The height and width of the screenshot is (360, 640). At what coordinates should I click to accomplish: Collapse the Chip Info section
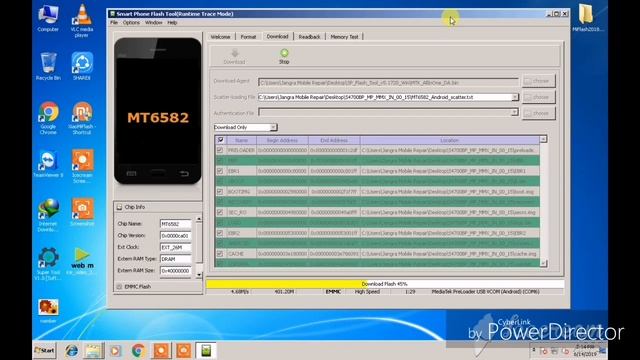[x=119, y=207]
